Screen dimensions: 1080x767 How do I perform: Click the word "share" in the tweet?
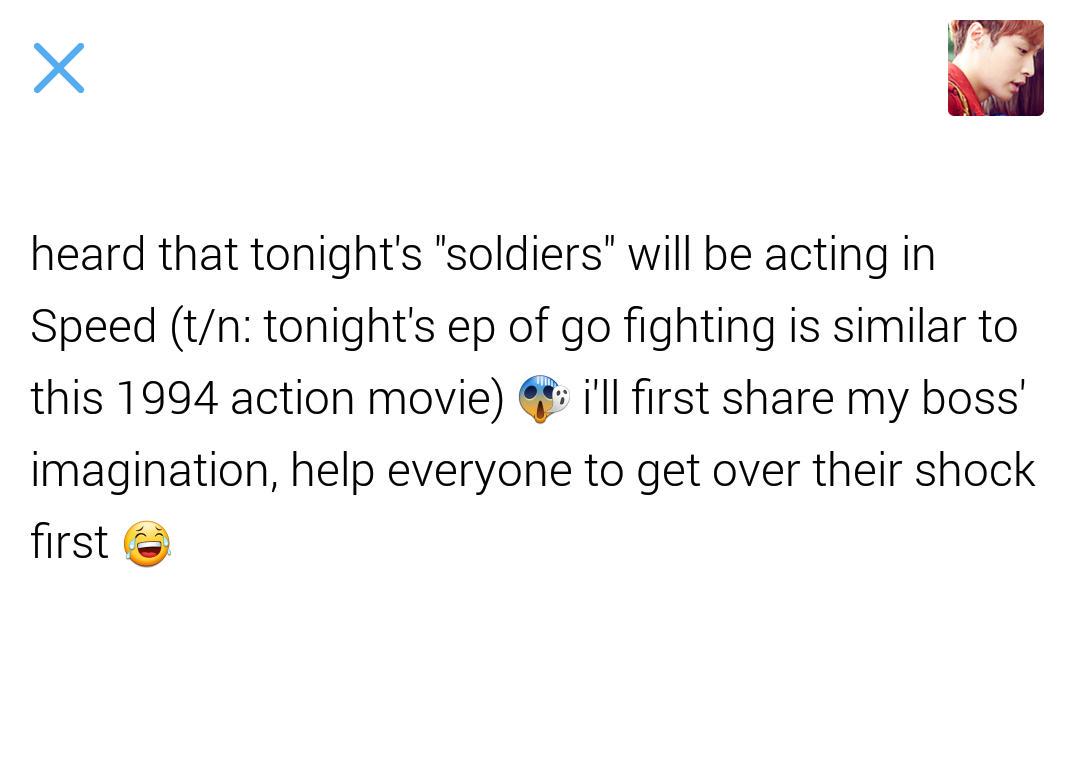[777, 398]
